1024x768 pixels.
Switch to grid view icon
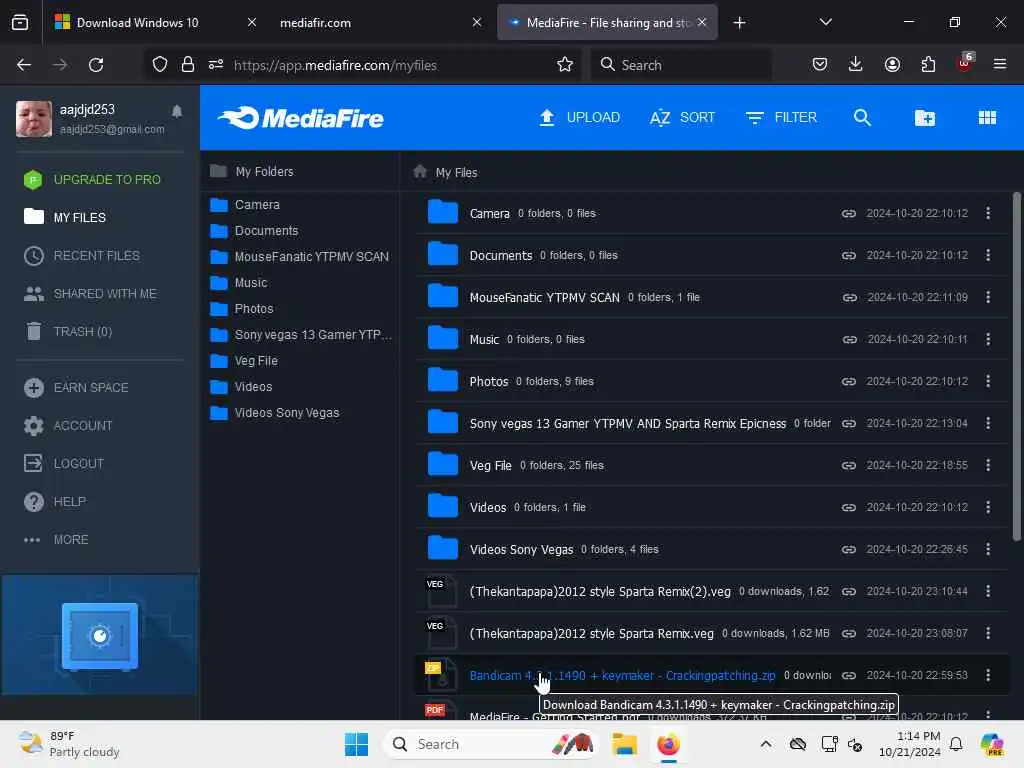click(987, 118)
